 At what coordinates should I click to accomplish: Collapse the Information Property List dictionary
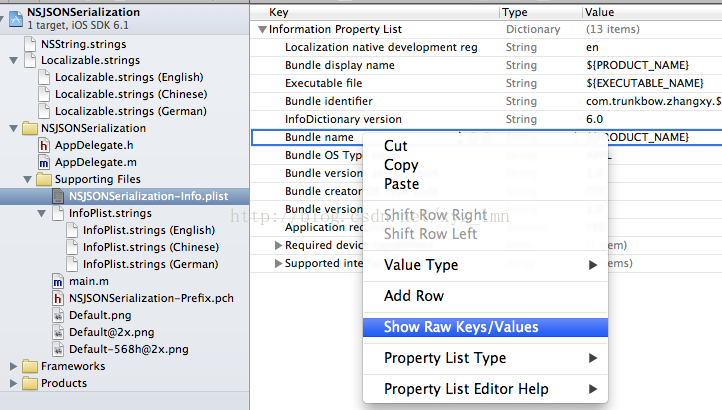[x=263, y=30]
